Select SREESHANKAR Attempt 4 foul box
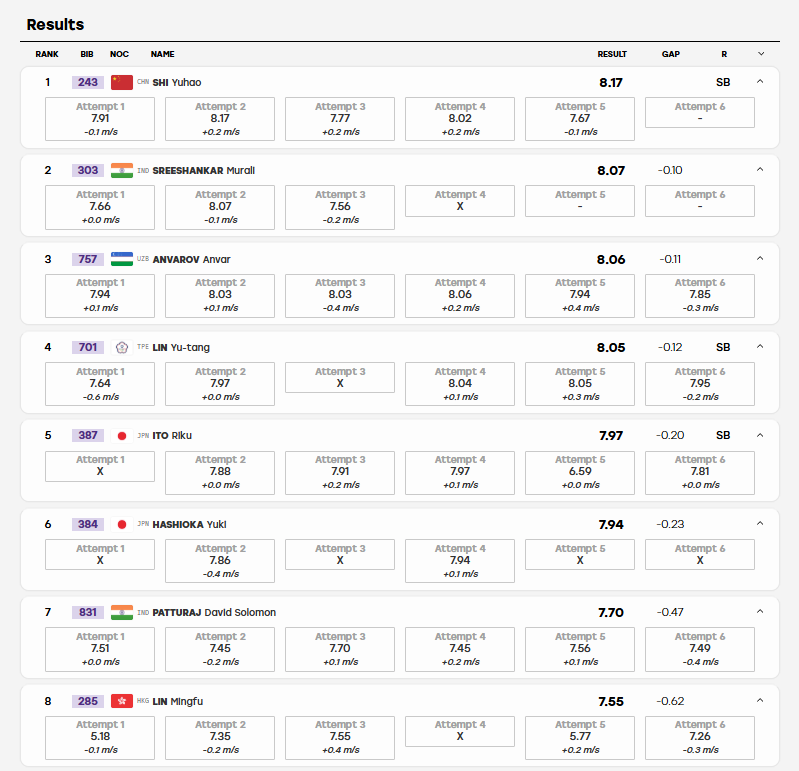The width and height of the screenshot is (799, 771). click(x=460, y=201)
